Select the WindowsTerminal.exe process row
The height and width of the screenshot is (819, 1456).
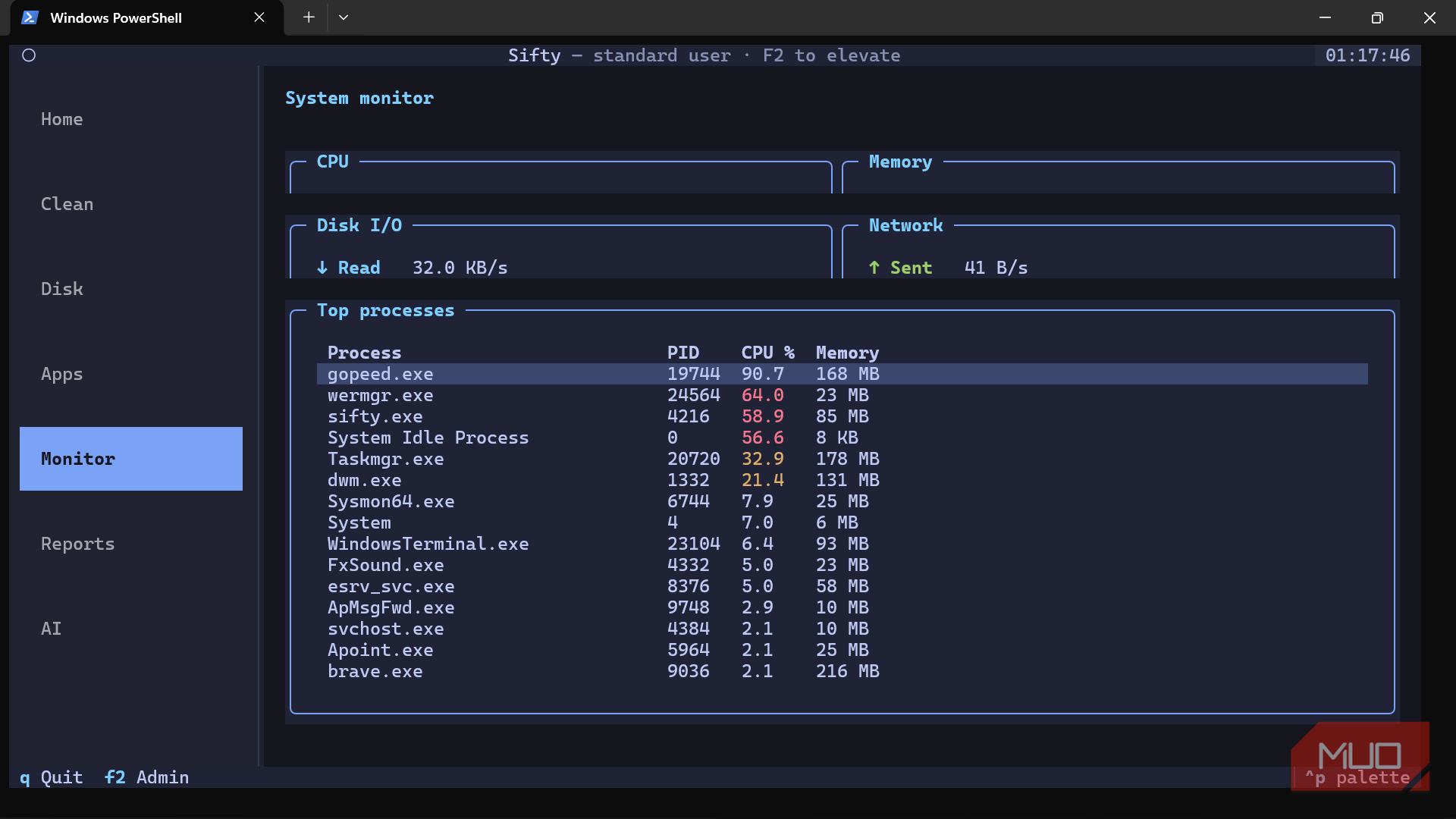[843, 544]
